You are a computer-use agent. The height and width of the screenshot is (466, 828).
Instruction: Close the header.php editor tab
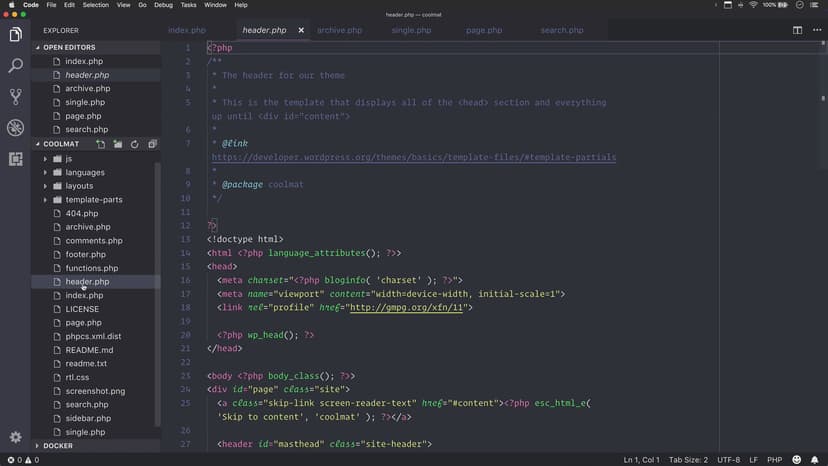[x=300, y=30]
